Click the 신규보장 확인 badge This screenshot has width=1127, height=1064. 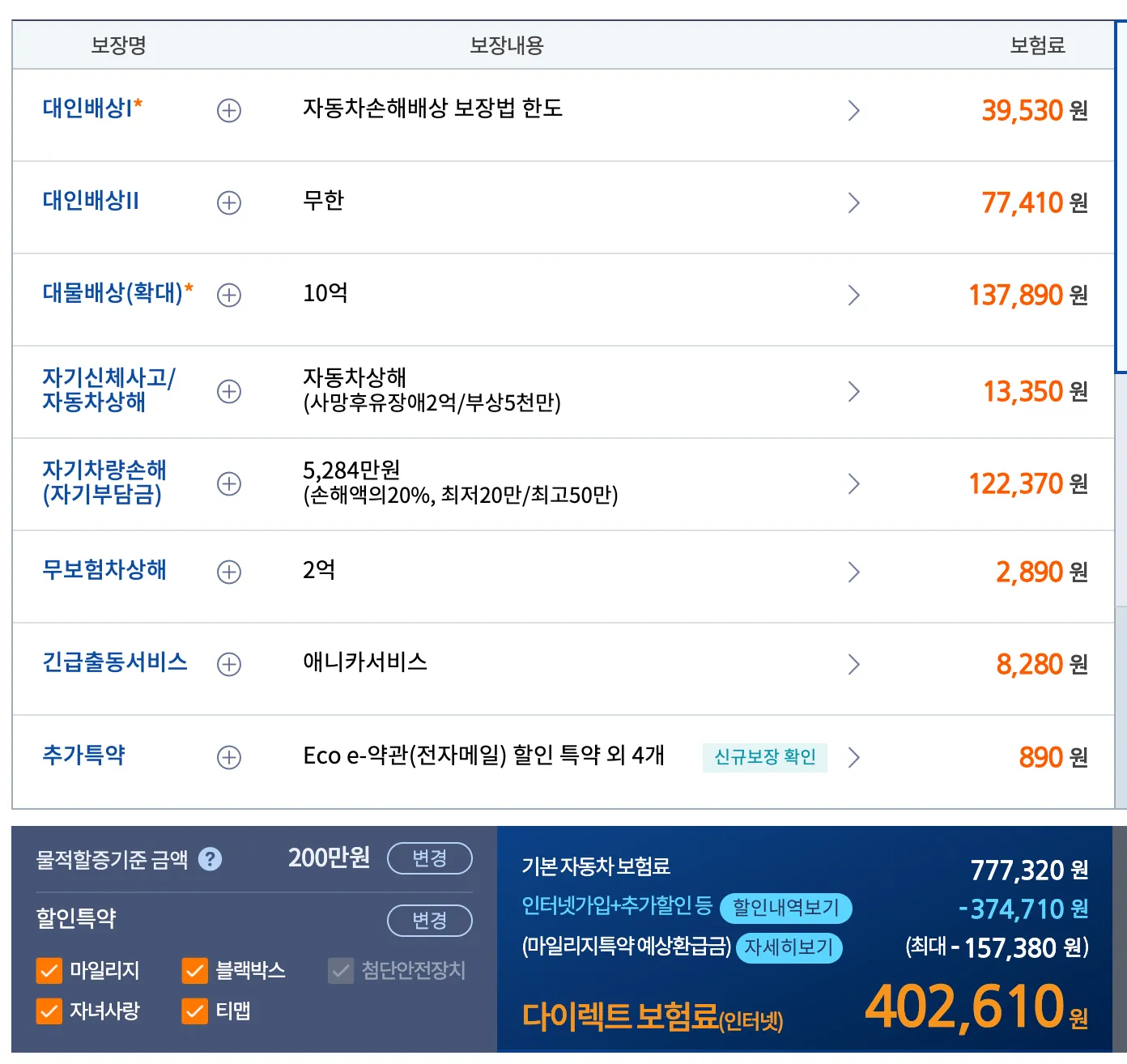764,757
